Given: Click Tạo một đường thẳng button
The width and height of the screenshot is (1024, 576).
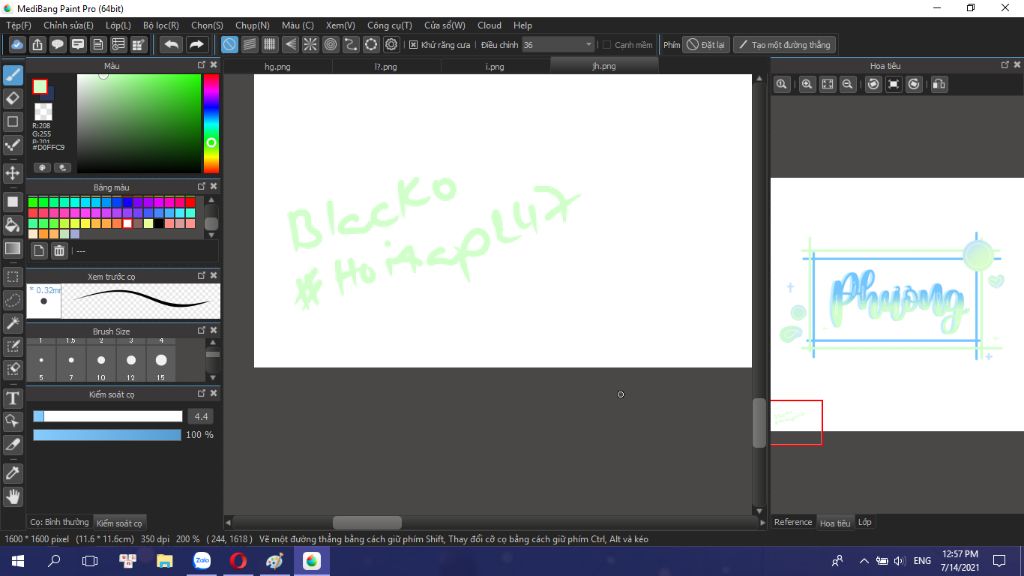Looking at the screenshot, I should pyautogui.click(x=784, y=44).
